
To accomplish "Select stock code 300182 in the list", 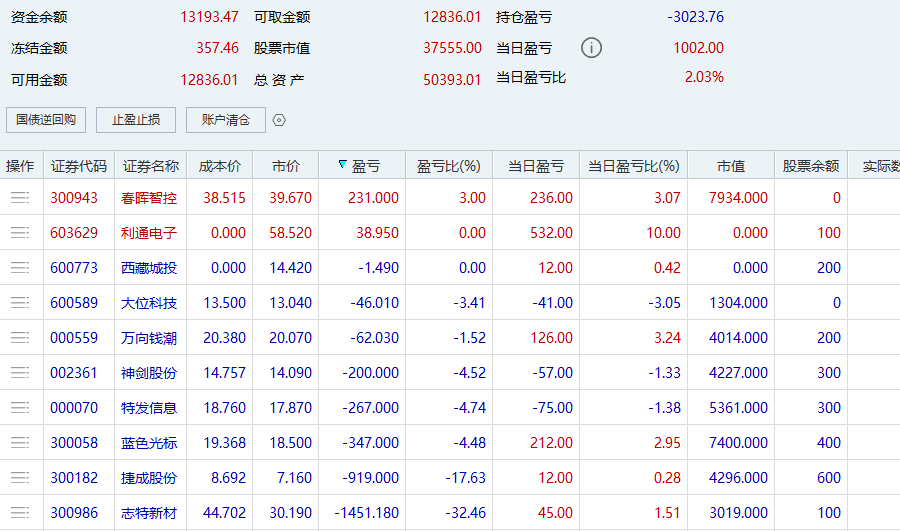I will (74, 478).
